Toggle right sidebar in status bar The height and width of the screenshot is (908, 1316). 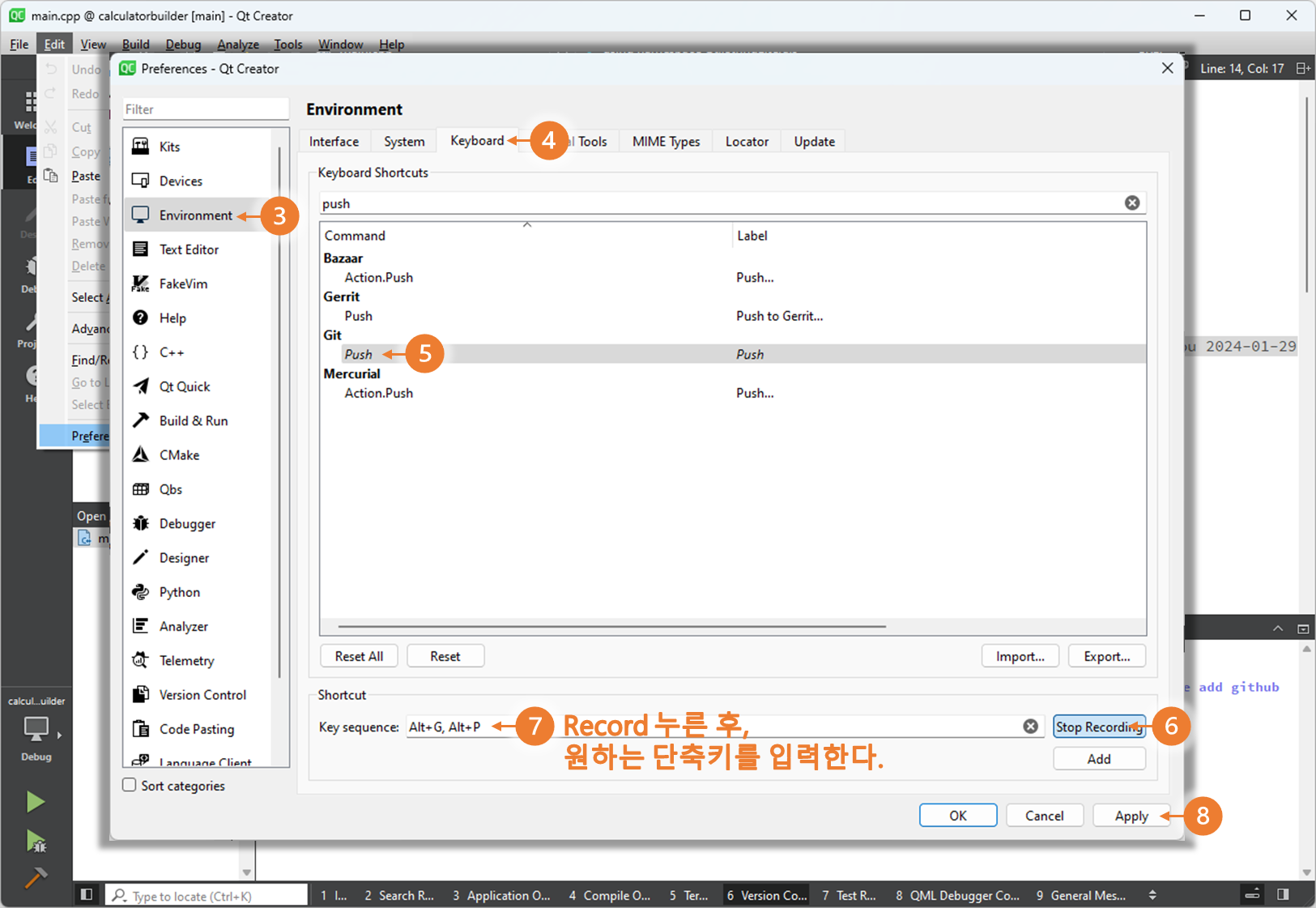tap(1283, 895)
